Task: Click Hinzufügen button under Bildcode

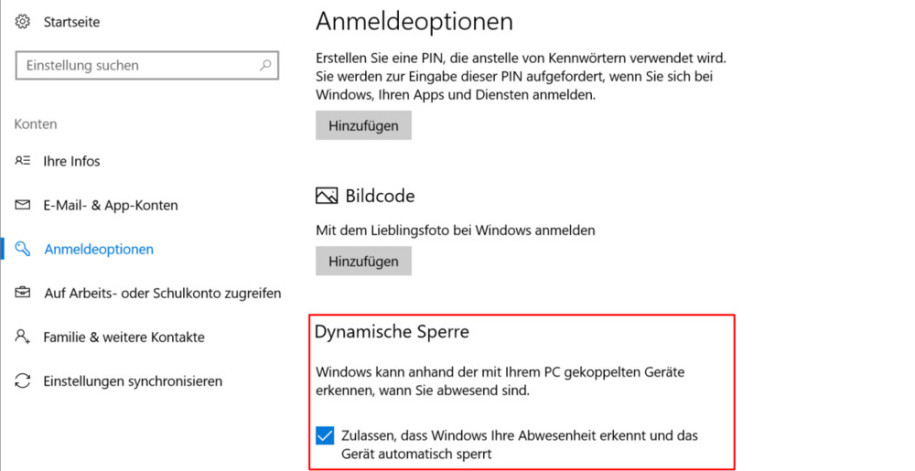Action: coord(364,261)
